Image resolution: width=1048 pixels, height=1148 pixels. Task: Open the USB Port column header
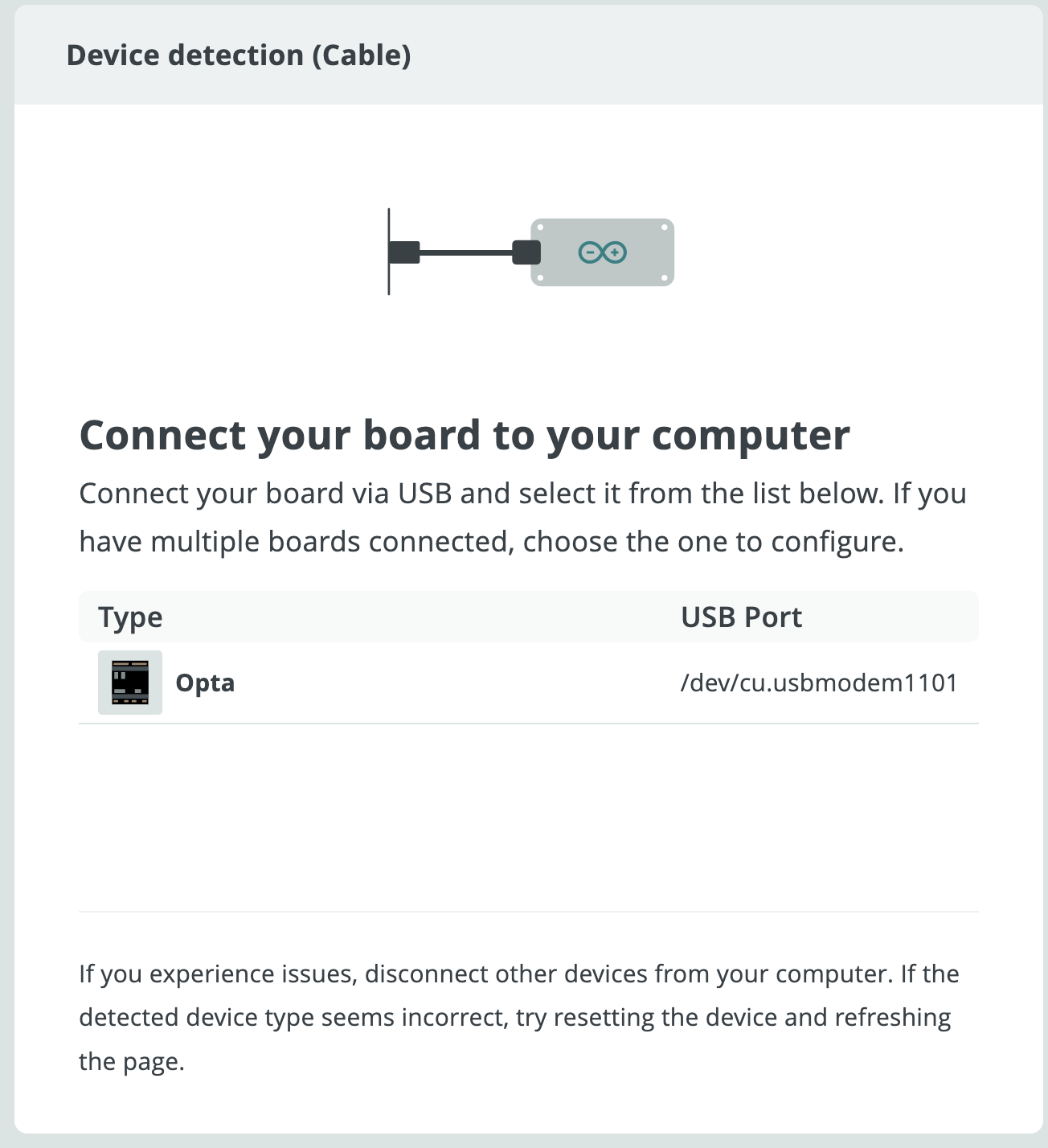[741, 617]
